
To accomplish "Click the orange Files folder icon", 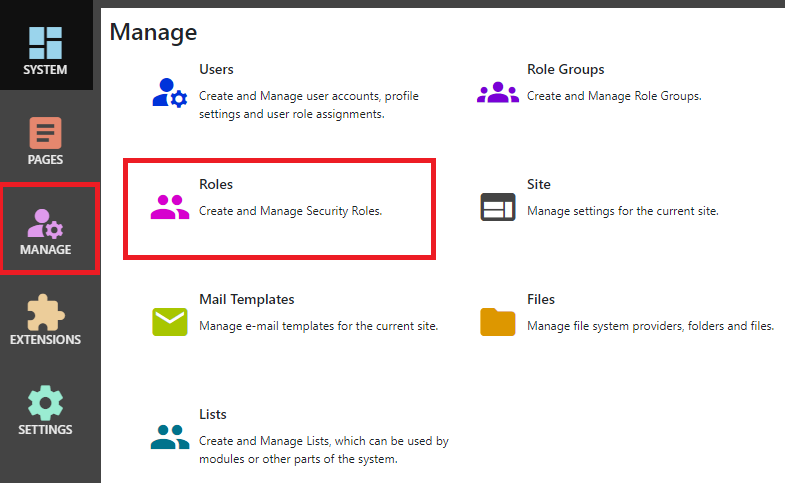I will pyautogui.click(x=497, y=321).
